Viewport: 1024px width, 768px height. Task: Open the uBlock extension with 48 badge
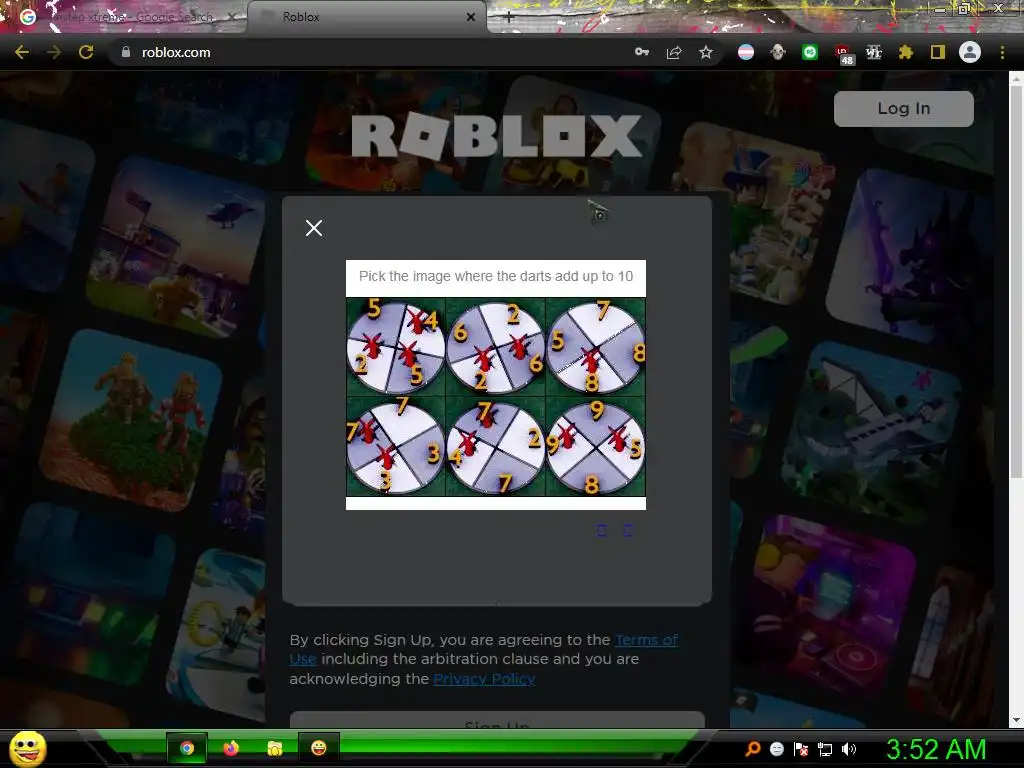(x=843, y=54)
